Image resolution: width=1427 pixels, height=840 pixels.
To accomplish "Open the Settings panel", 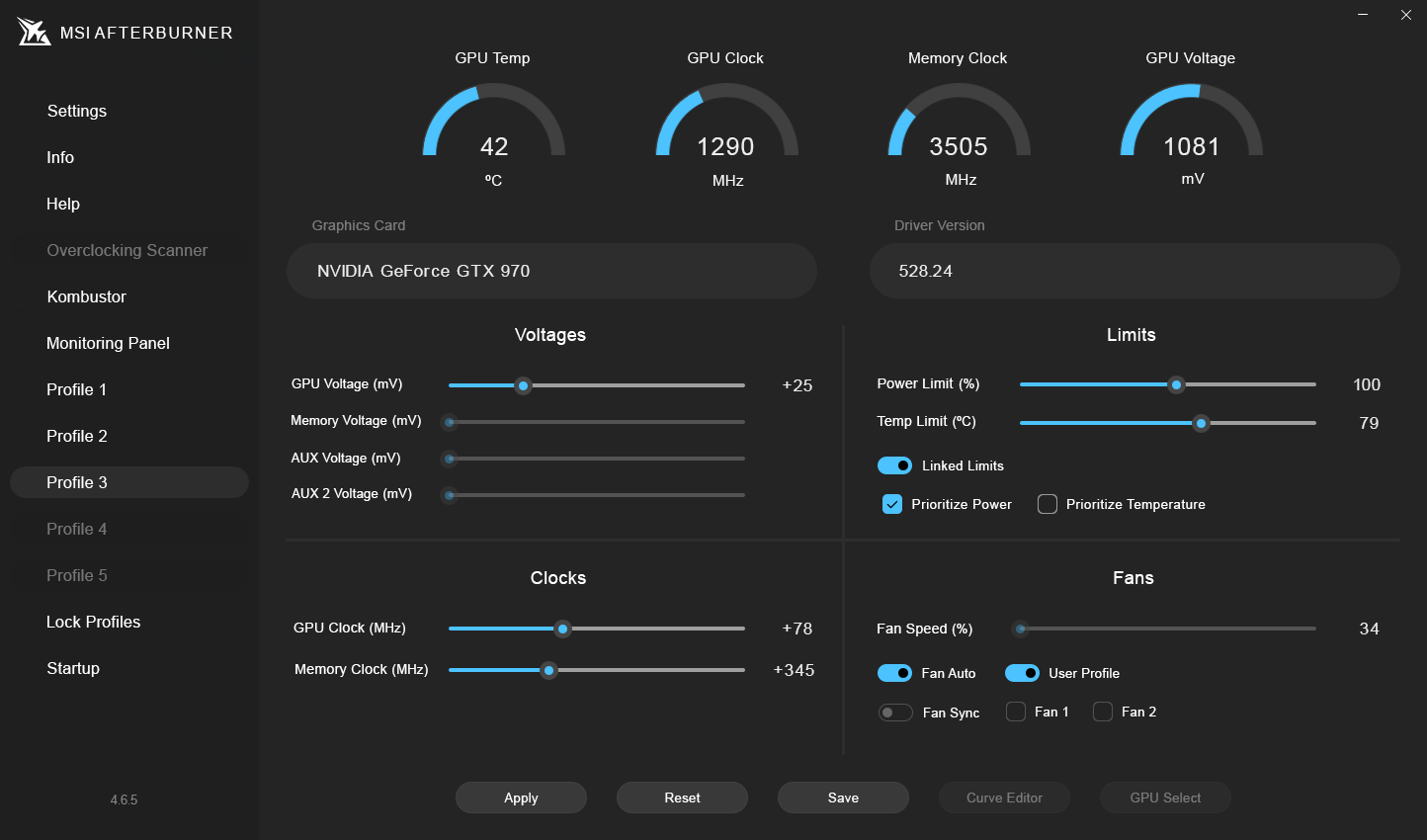I will (76, 111).
